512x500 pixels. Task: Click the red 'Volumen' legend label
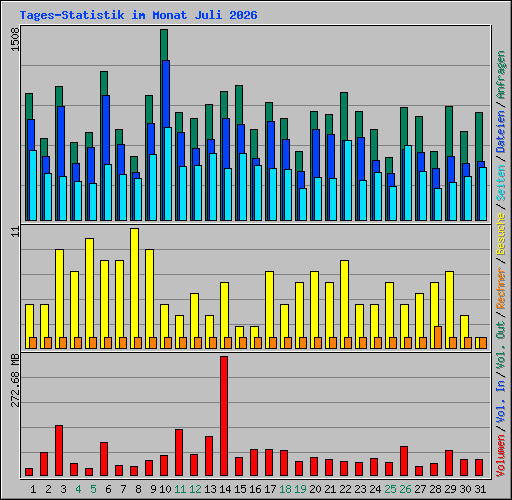click(x=500, y=455)
